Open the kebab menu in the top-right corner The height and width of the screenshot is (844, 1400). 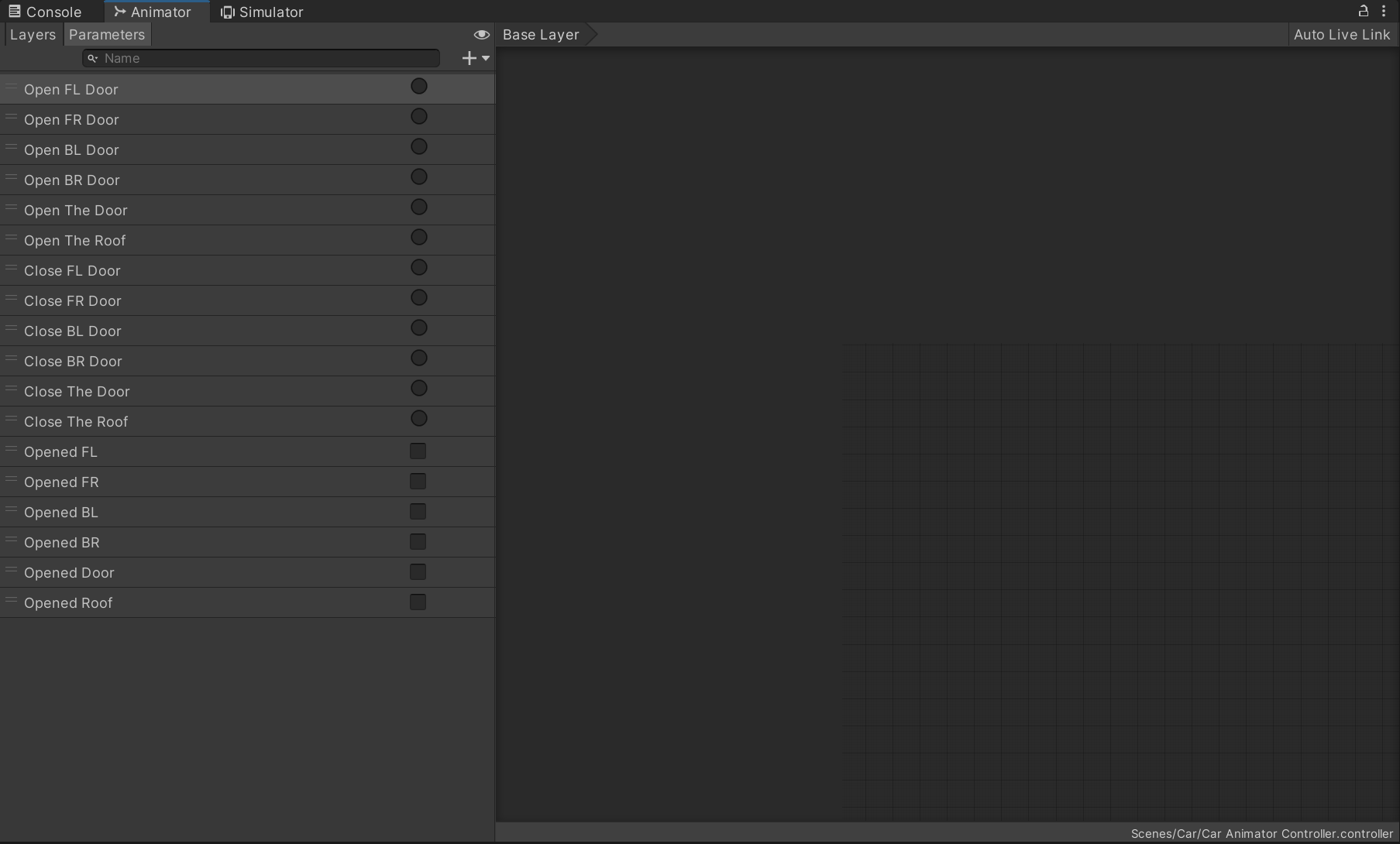point(1385,11)
